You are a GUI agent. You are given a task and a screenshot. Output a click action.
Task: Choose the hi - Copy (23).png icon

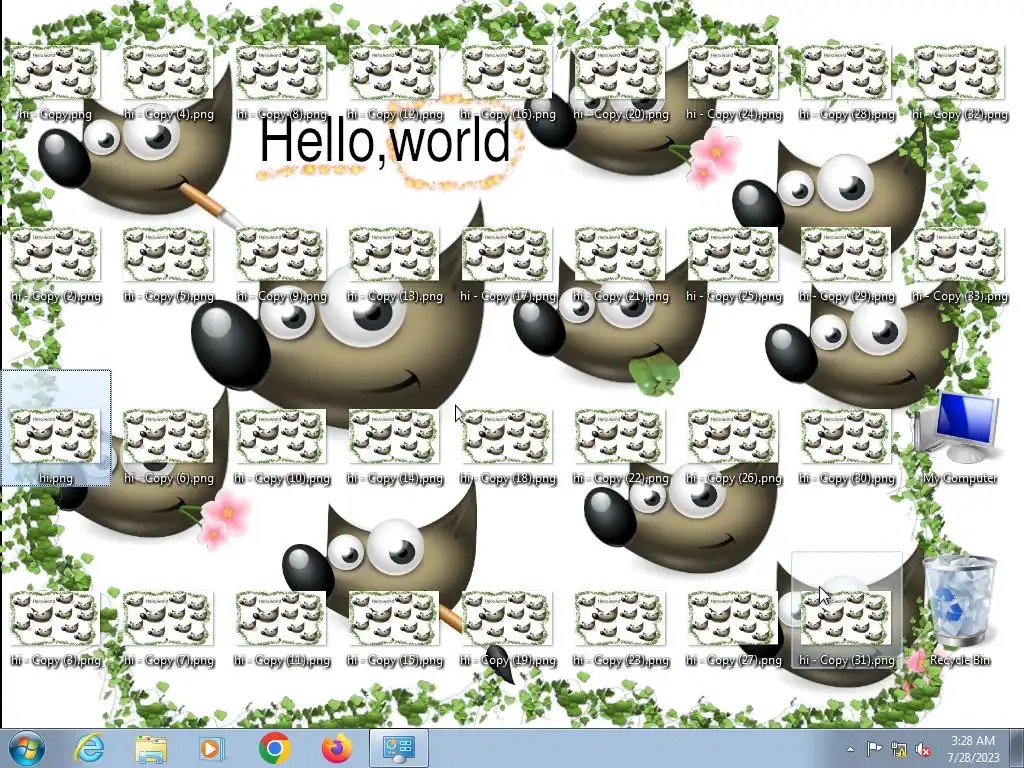620,629
